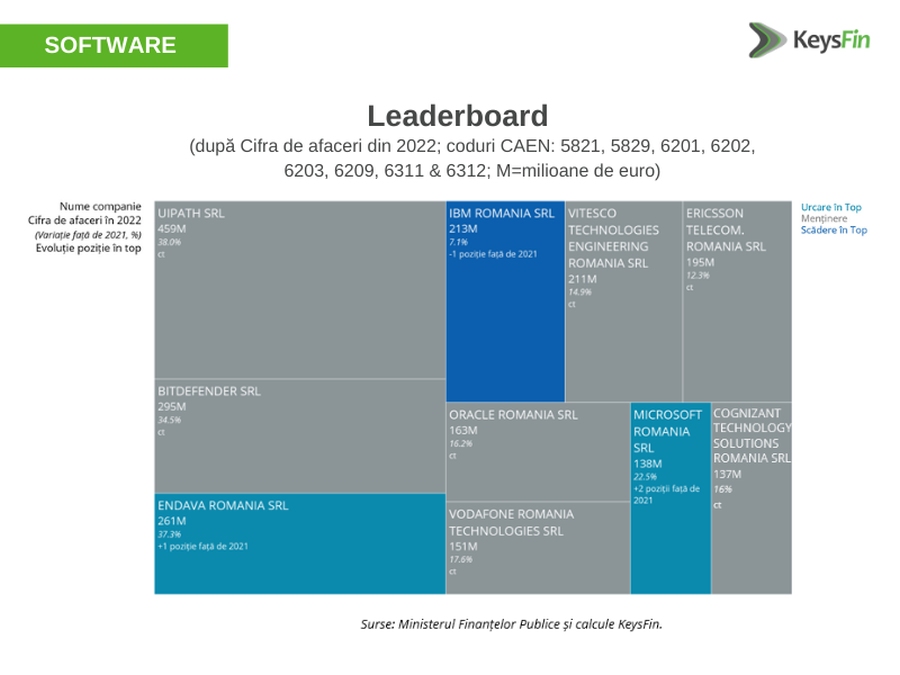Click the Leaderboard title heading
This screenshot has height=675, width=900.
pyautogui.click(x=457, y=116)
